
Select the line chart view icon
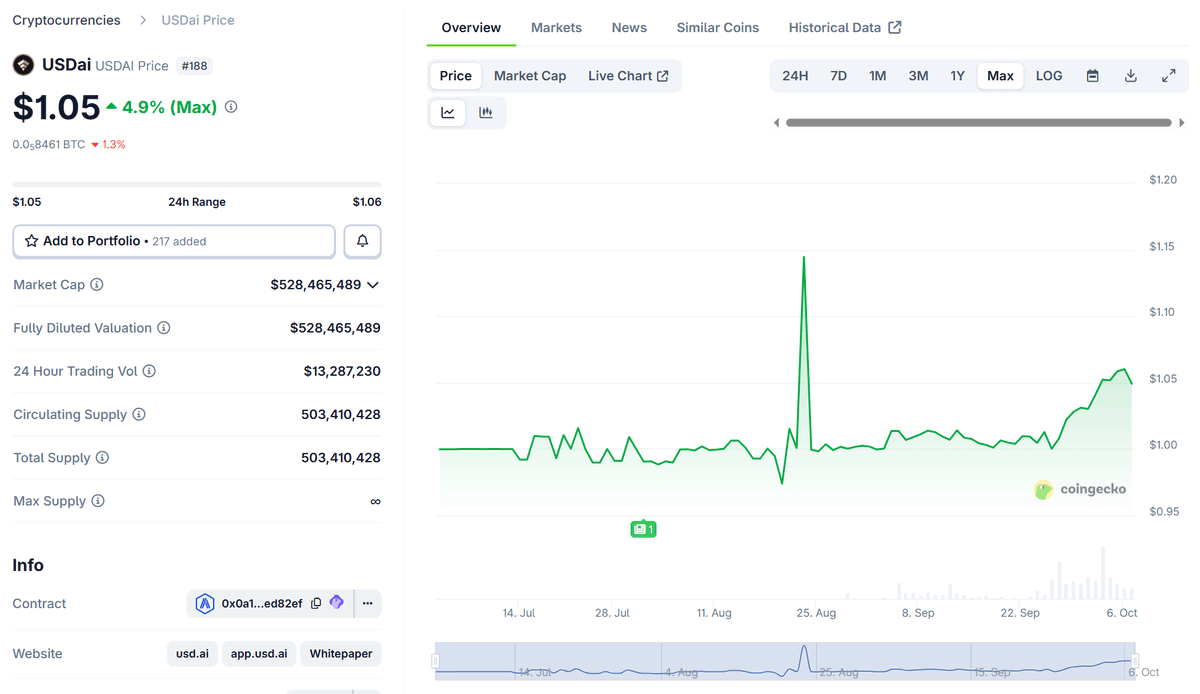click(x=448, y=113)
